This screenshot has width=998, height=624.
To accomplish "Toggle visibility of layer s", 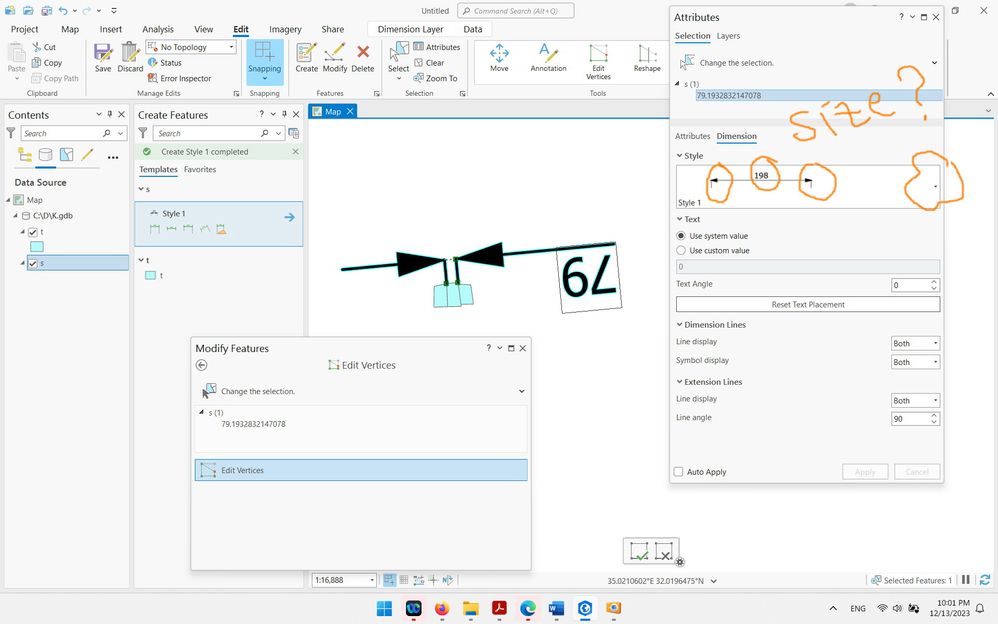I will point(33,263).
